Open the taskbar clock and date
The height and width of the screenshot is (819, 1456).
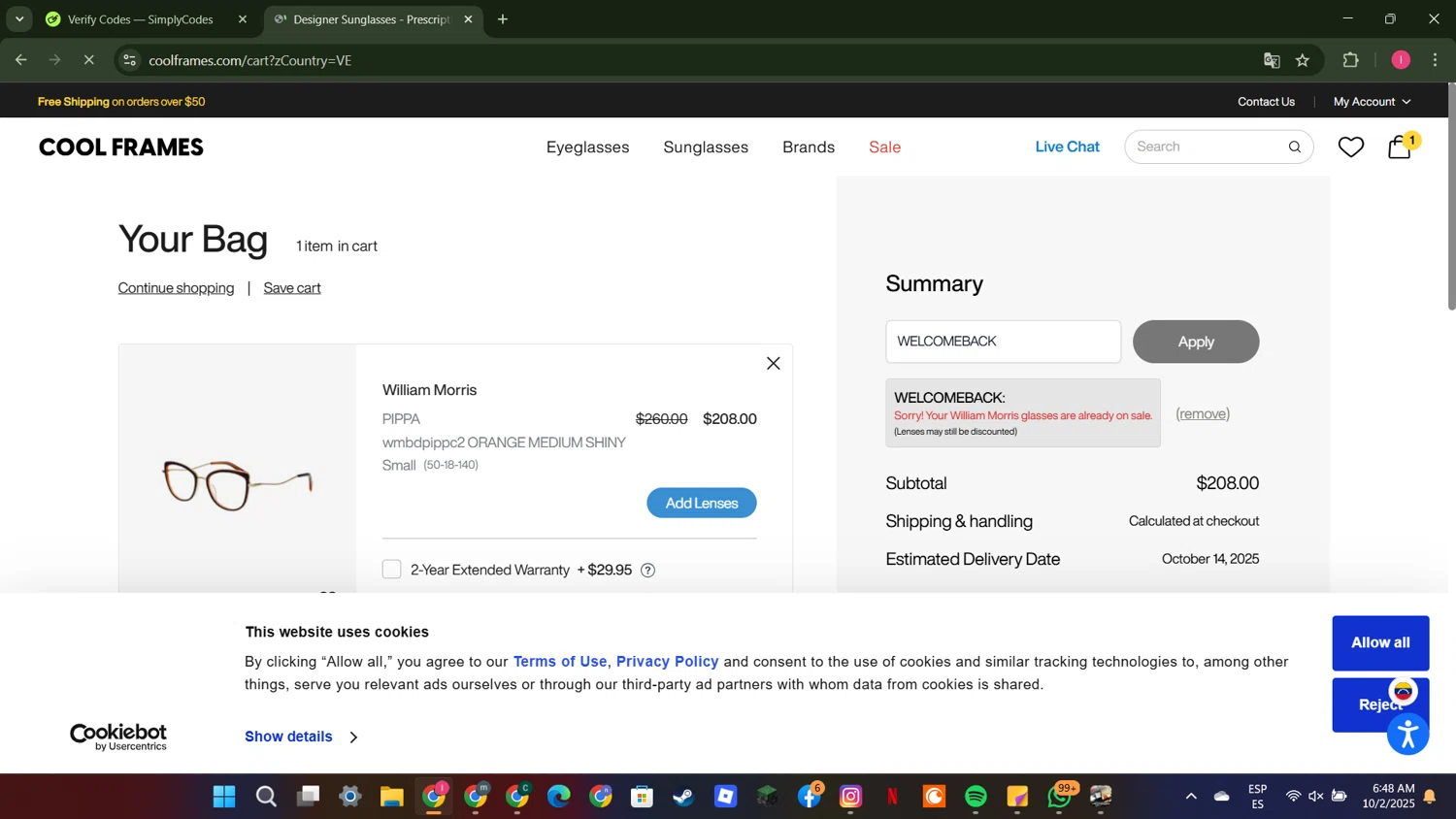click(1388, 797)
